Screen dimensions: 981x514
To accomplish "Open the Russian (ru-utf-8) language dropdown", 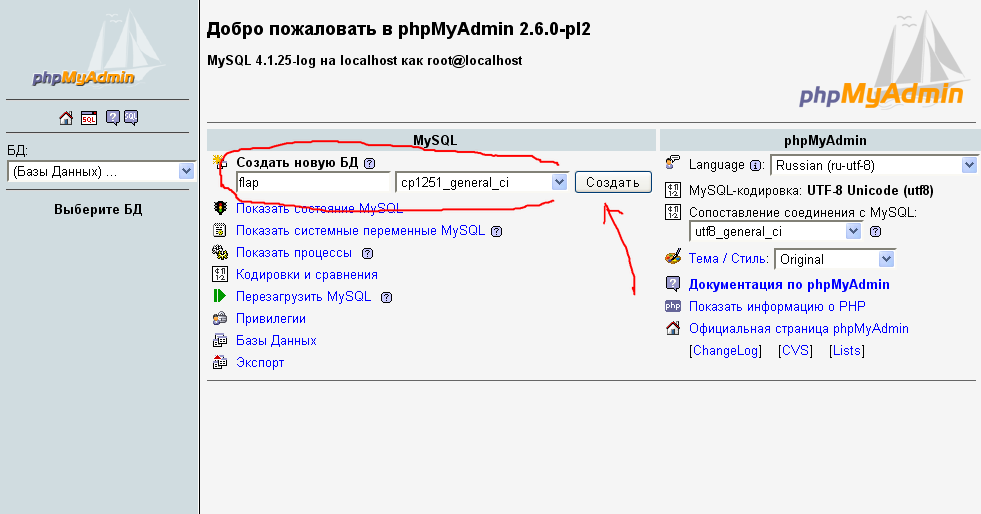I will click(873, 166).
